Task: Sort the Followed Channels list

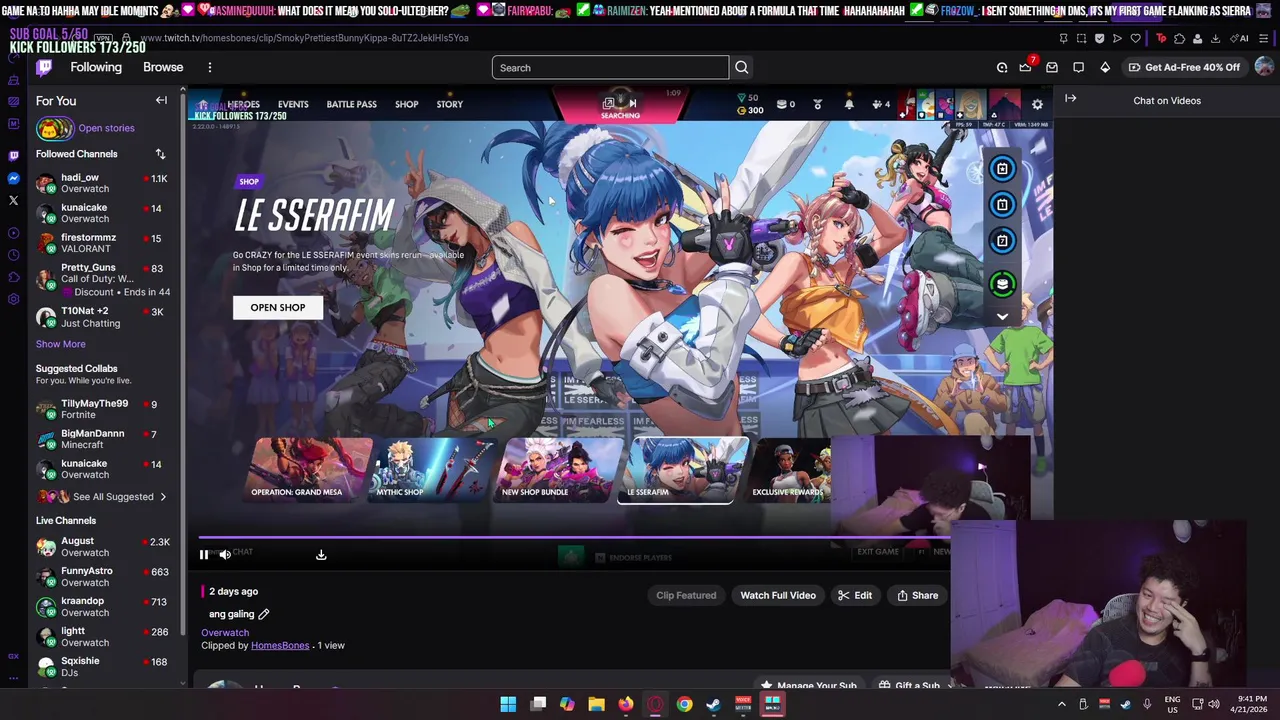Action: [x=160, y=154]
